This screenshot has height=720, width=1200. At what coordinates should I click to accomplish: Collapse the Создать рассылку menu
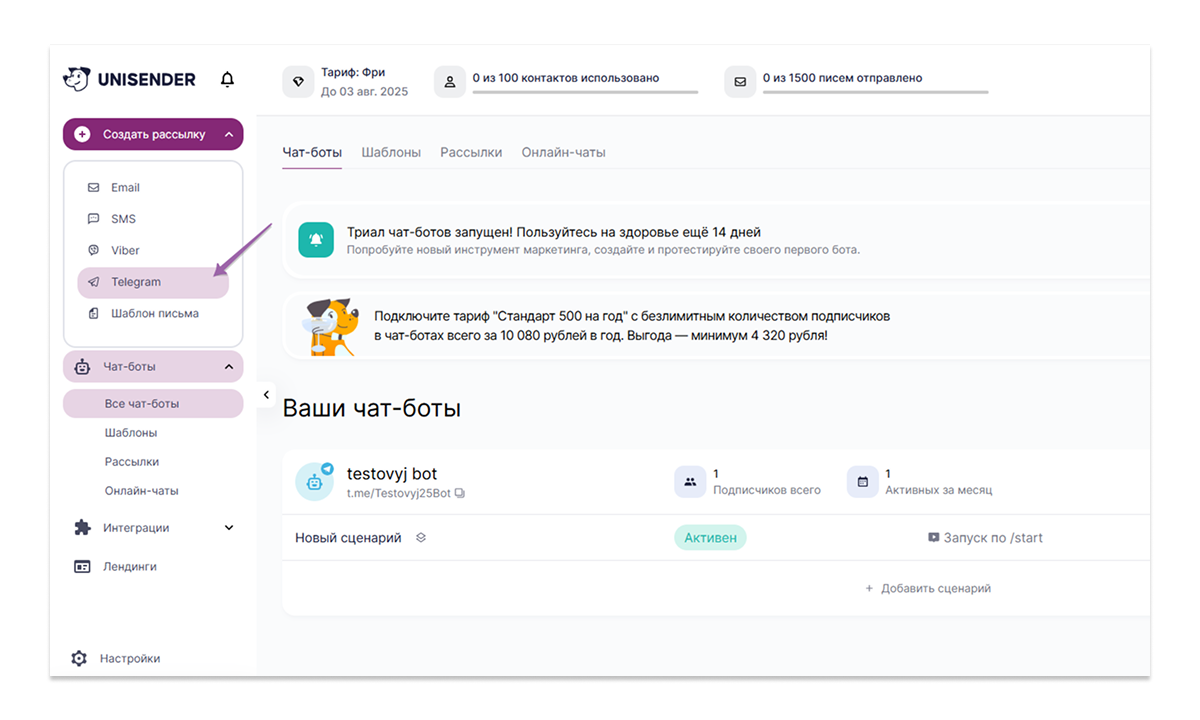pos(228,134)
